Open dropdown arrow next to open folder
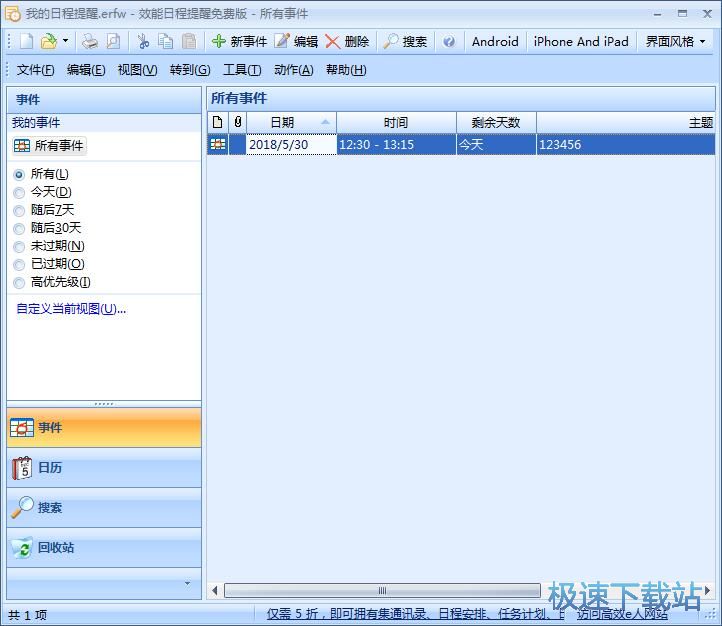This screenshot has height=626, width=722. coord(66,41)
